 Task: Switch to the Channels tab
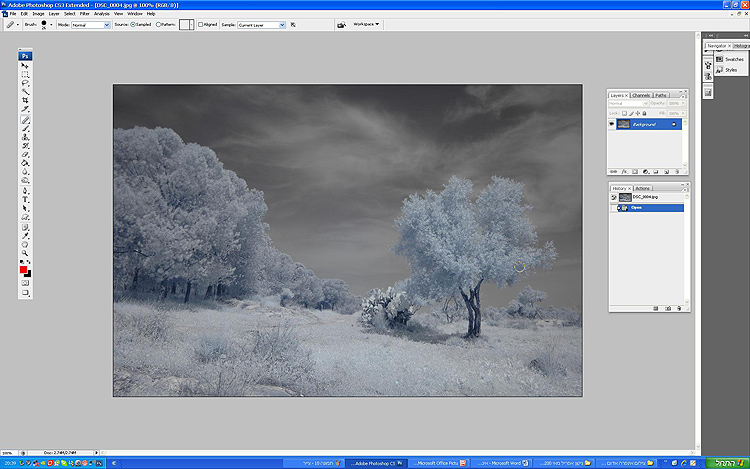639,95
